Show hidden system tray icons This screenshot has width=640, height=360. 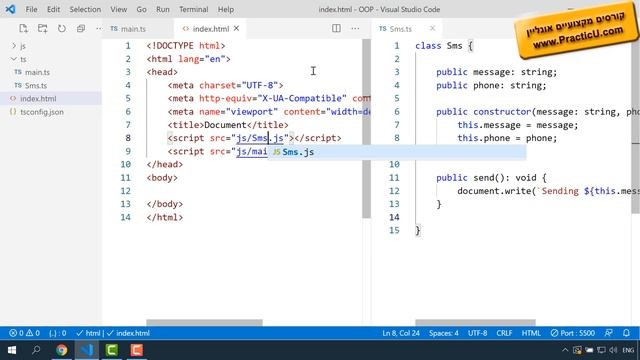pyautogui.click(x=565, y=350)
